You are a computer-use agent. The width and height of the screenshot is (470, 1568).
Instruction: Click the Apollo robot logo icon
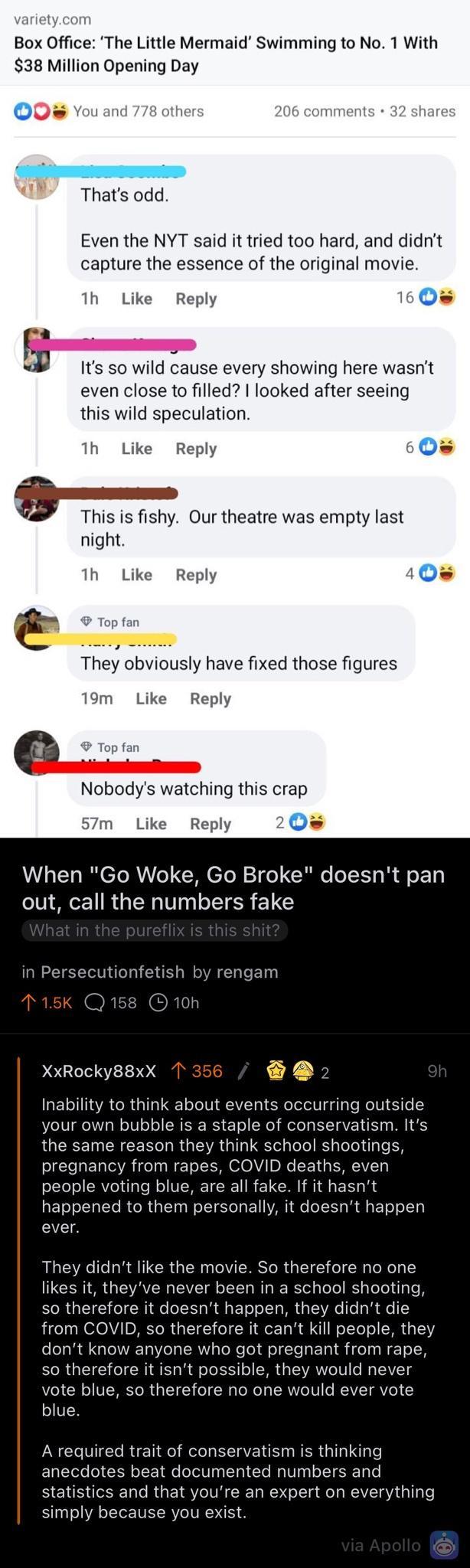444,1545
